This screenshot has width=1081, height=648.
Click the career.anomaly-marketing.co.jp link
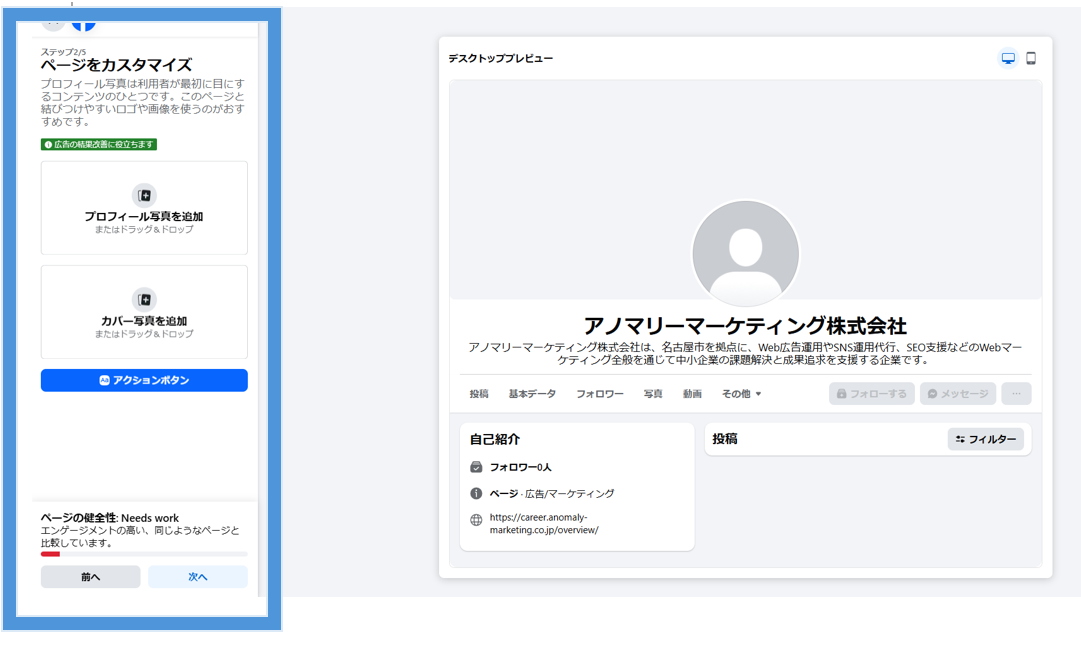click(x=544, y=524)
